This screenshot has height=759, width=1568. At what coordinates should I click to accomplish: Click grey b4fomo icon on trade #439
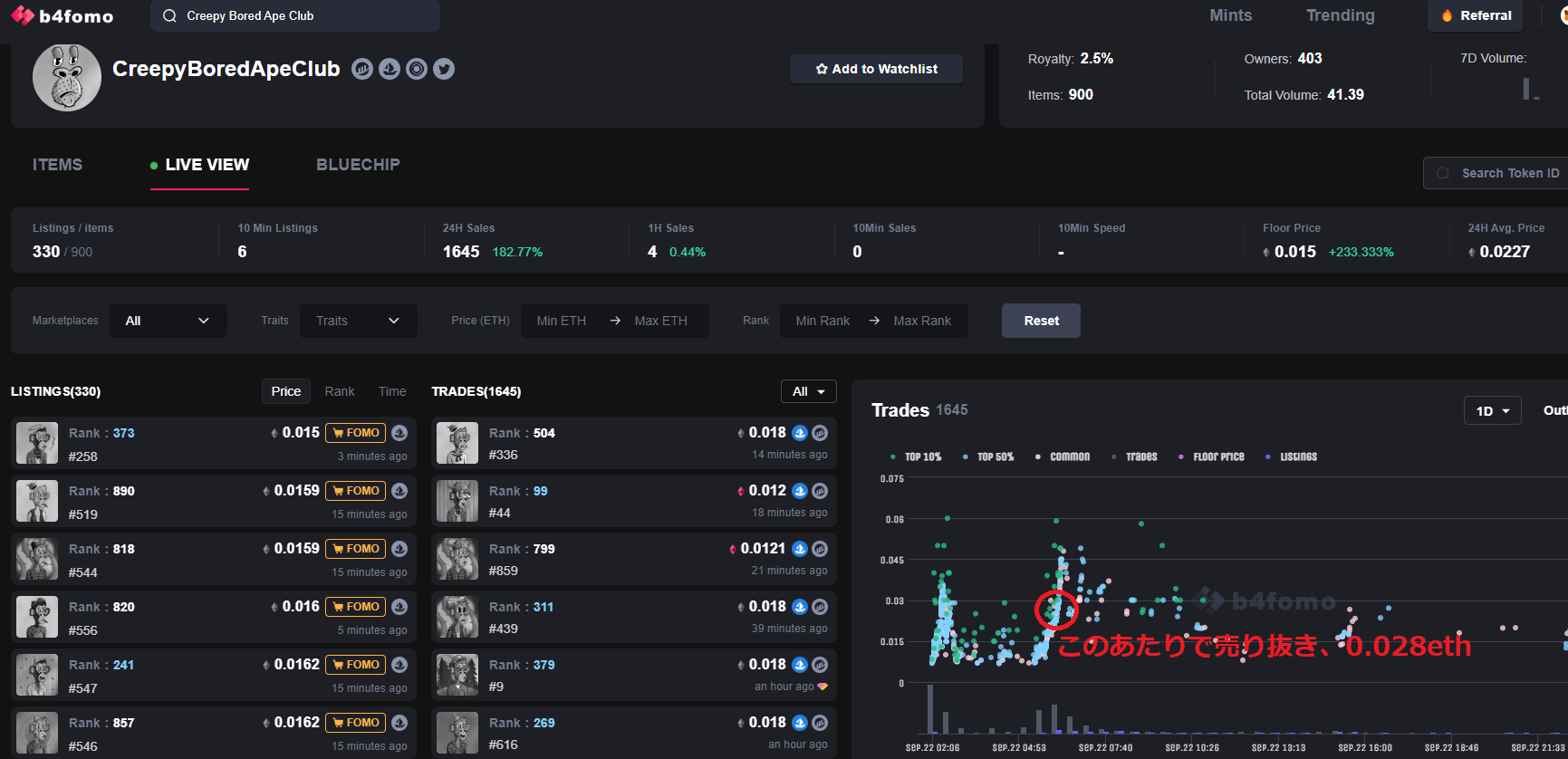click(x=820, y=607)
